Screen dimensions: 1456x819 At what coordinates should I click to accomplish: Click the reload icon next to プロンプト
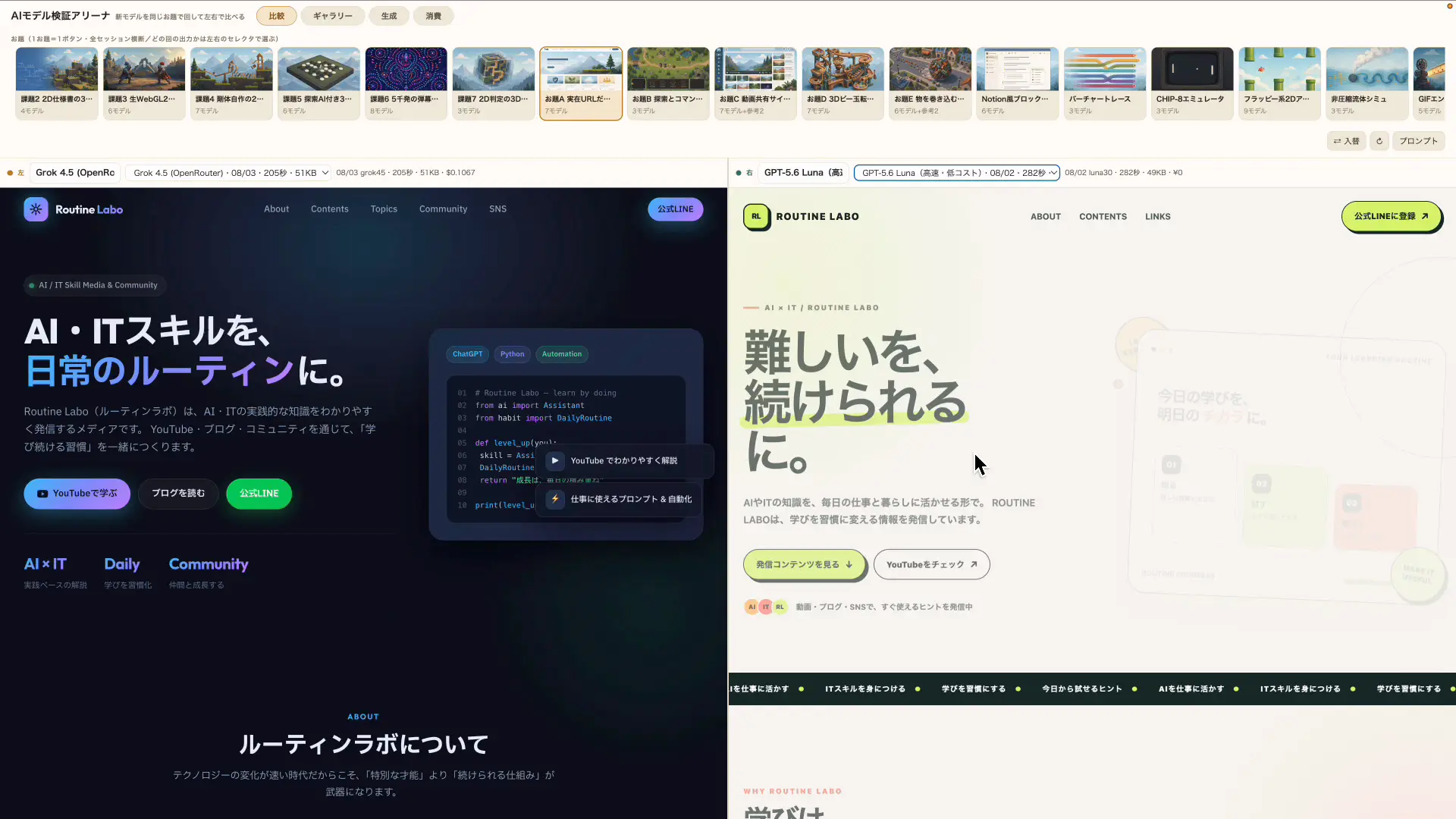coord(1379,141)
